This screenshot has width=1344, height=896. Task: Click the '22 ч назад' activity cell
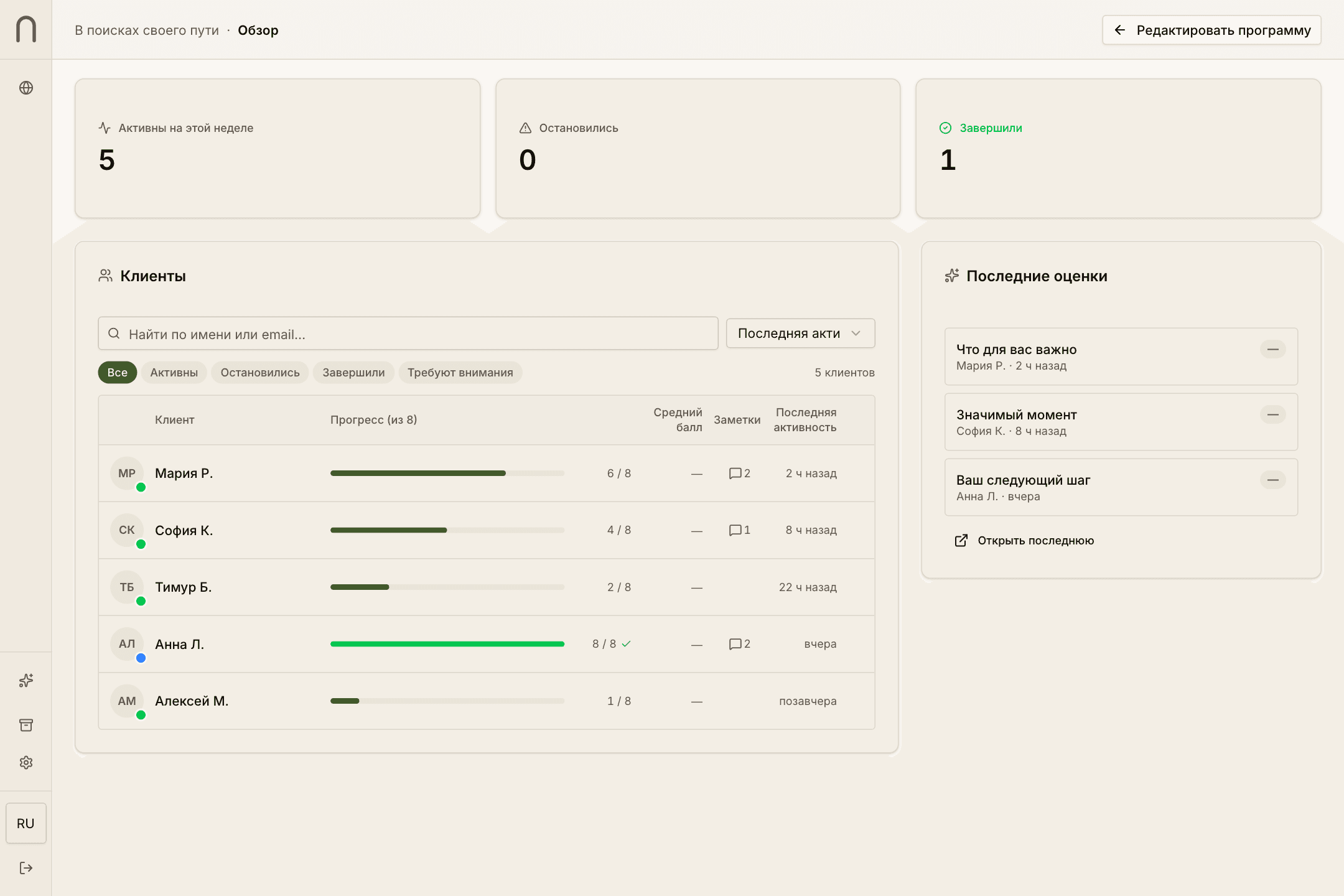coord(808,587)
